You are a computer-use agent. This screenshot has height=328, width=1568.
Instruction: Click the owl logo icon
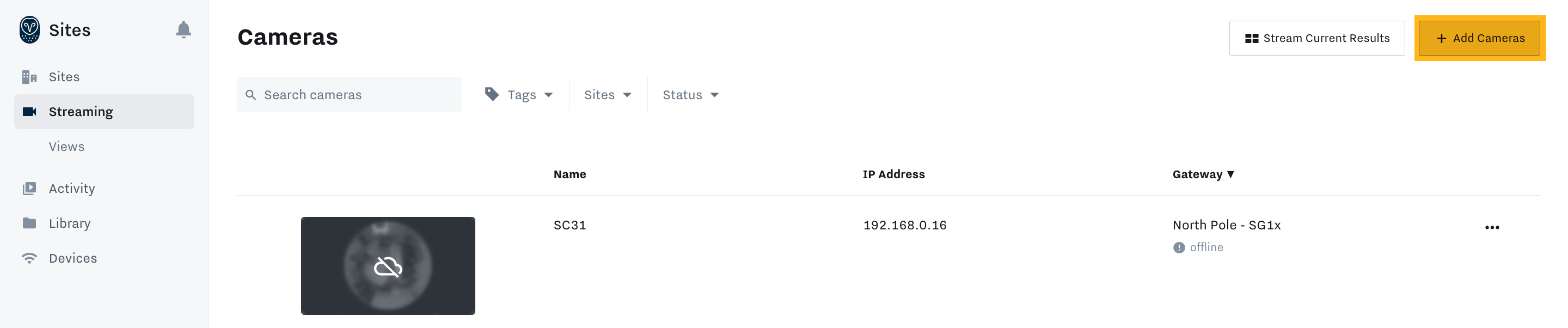pyautogui.click(x=29, y=30)
